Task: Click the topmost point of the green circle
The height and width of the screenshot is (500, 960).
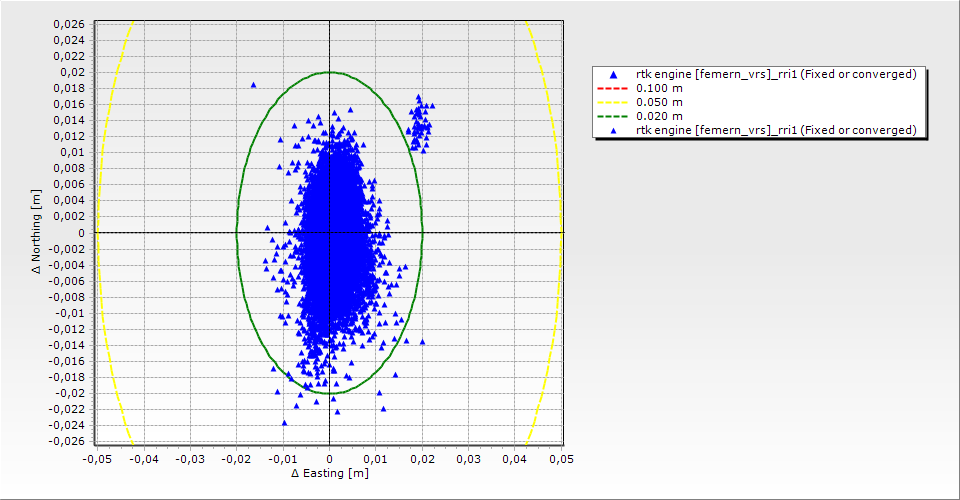Action: [329, 72]
